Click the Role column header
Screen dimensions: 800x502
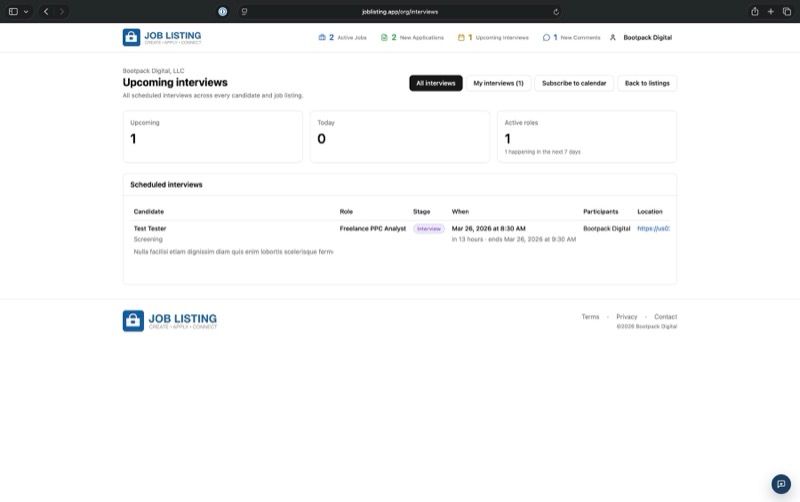[346, 211]
